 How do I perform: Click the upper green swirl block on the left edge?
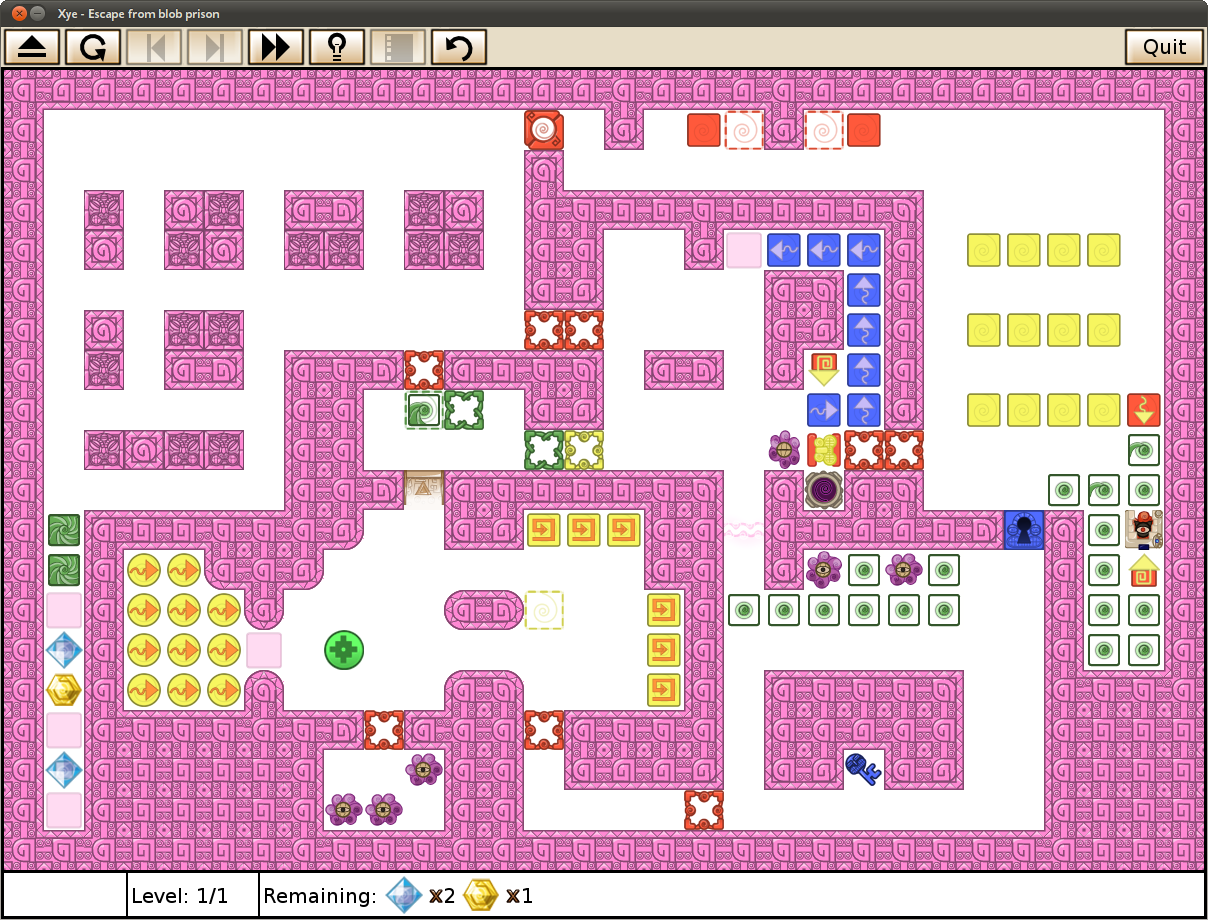(x=64, y=530)
